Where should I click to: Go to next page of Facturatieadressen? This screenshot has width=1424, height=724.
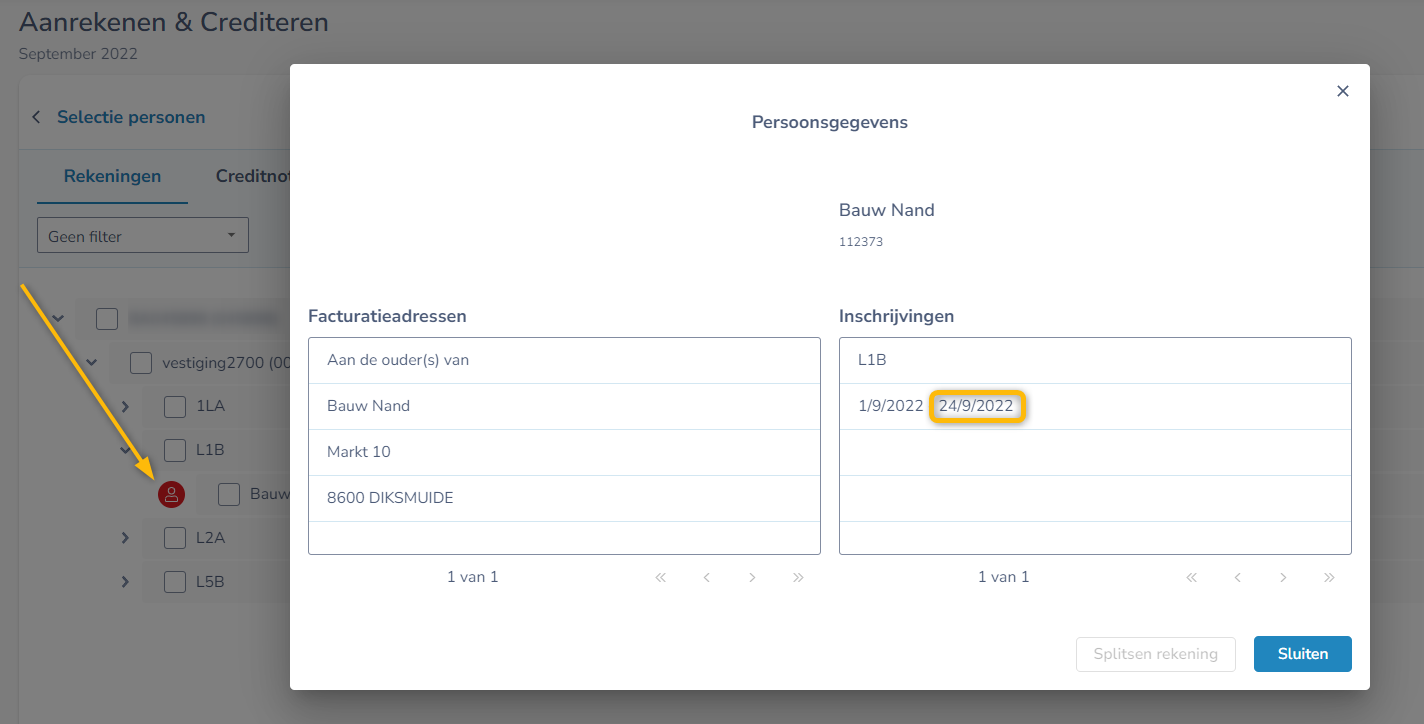pyautogui.click(x=752, y=577)
